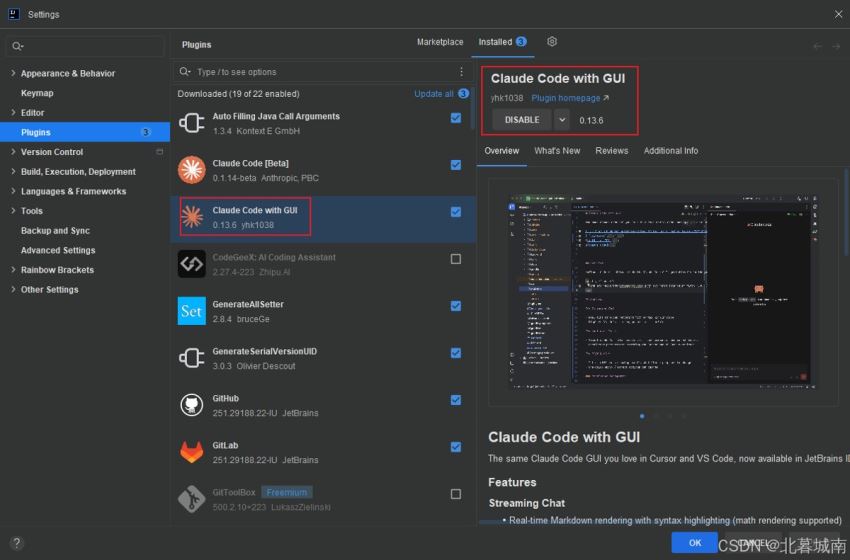This screenshot has height=560, width=850.
Task: Open the Additional Info tab
Action: click(x=671, y=151)
